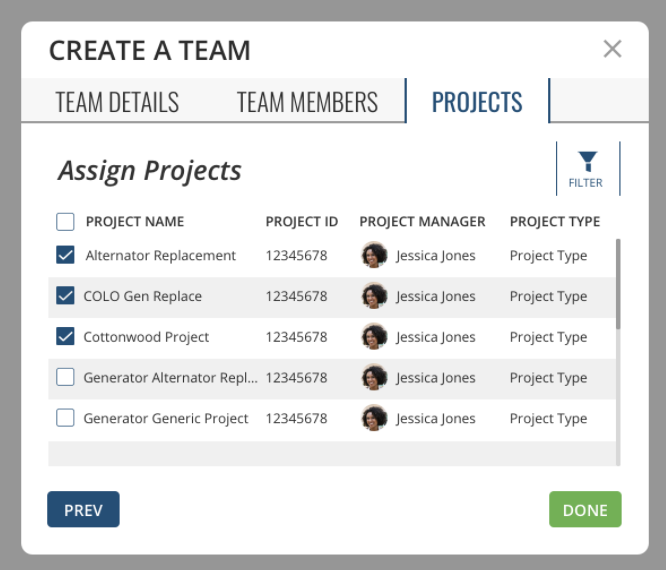666x570 pixels.
Task: Click Jessica Jones avatar in Alternator Replacement row
Action: tap(374, 255)
